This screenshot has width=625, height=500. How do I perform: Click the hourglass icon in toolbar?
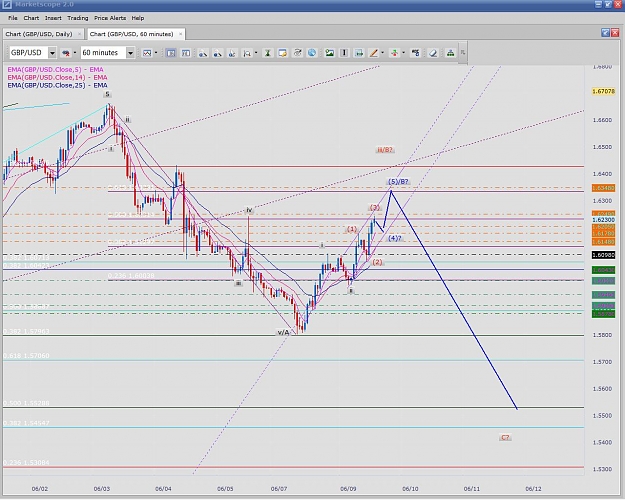[267, 53]
